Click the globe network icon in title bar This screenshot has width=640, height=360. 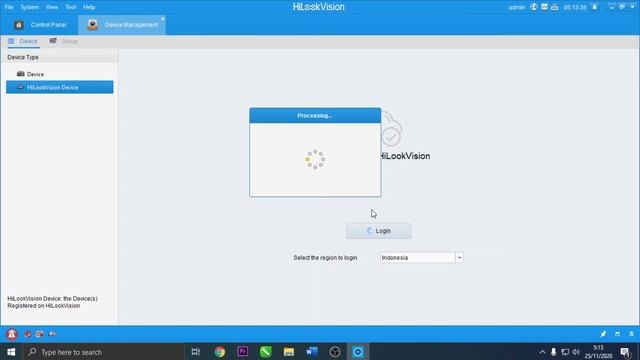pyautogui.click(x=533, y=7)
